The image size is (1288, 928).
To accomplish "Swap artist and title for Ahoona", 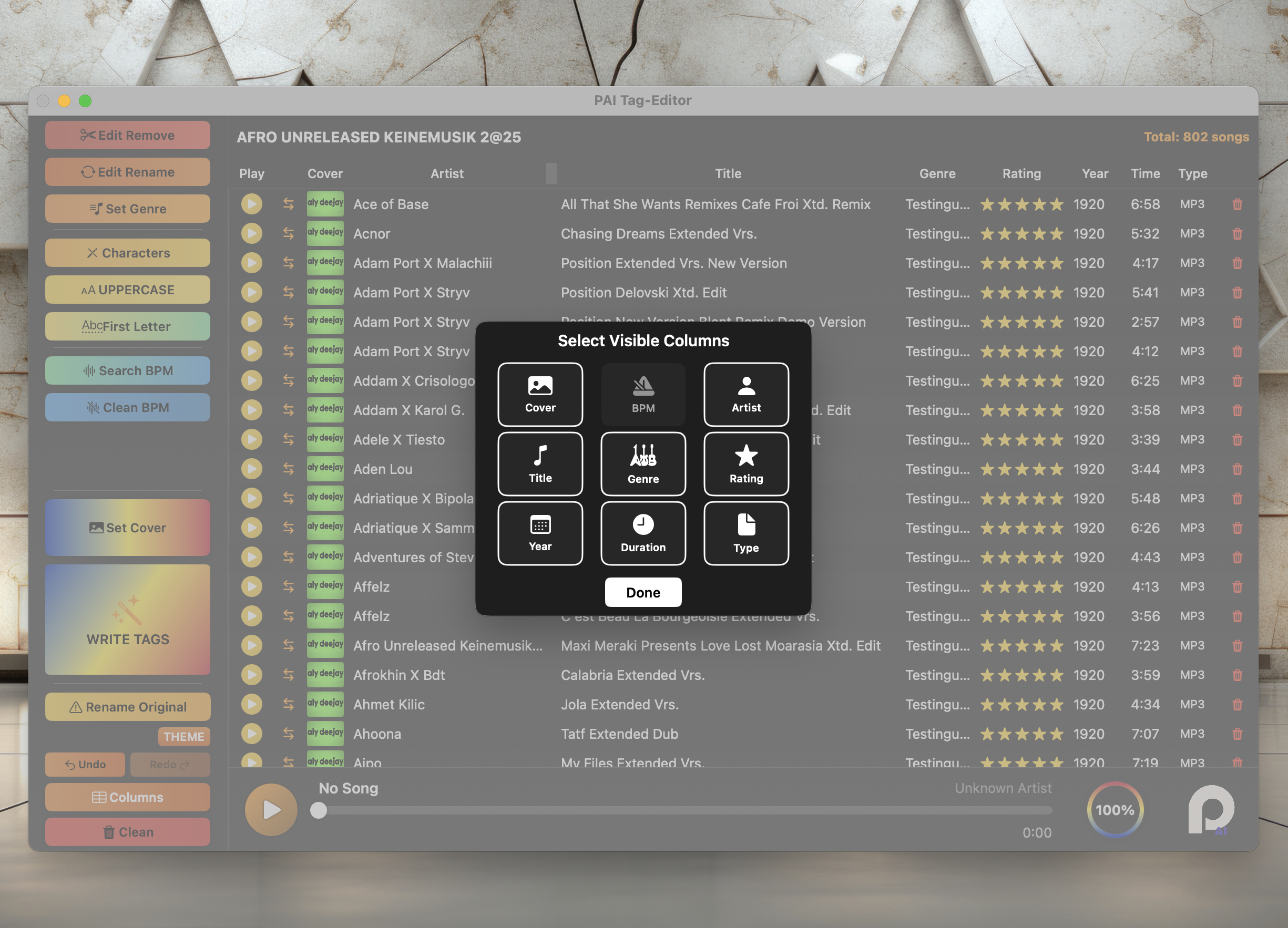I will (x=289, y=734).
